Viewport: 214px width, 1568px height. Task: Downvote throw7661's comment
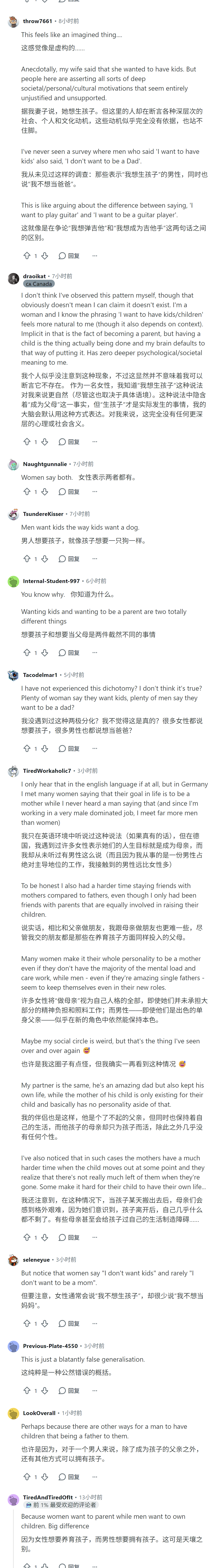tap(45, 256)
